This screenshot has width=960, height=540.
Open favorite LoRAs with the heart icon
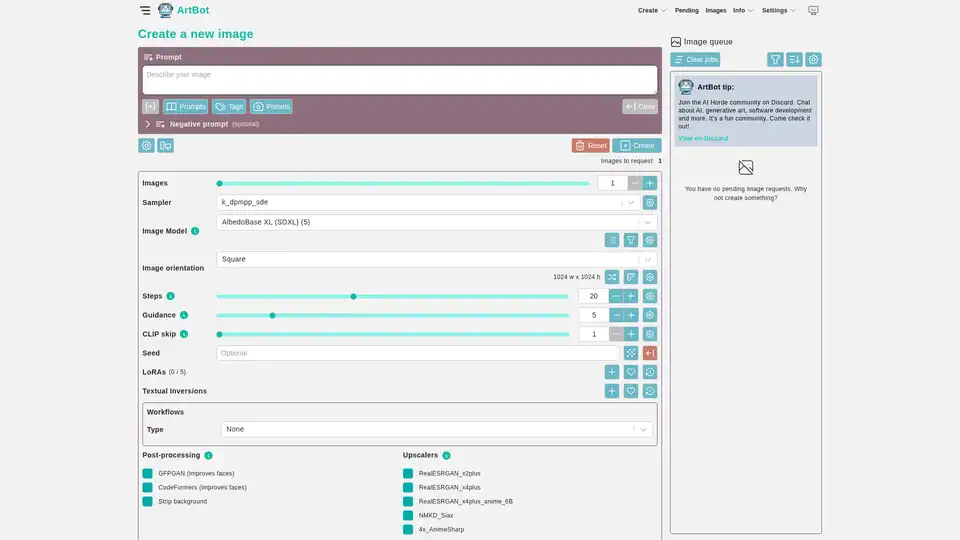[631, 372]
